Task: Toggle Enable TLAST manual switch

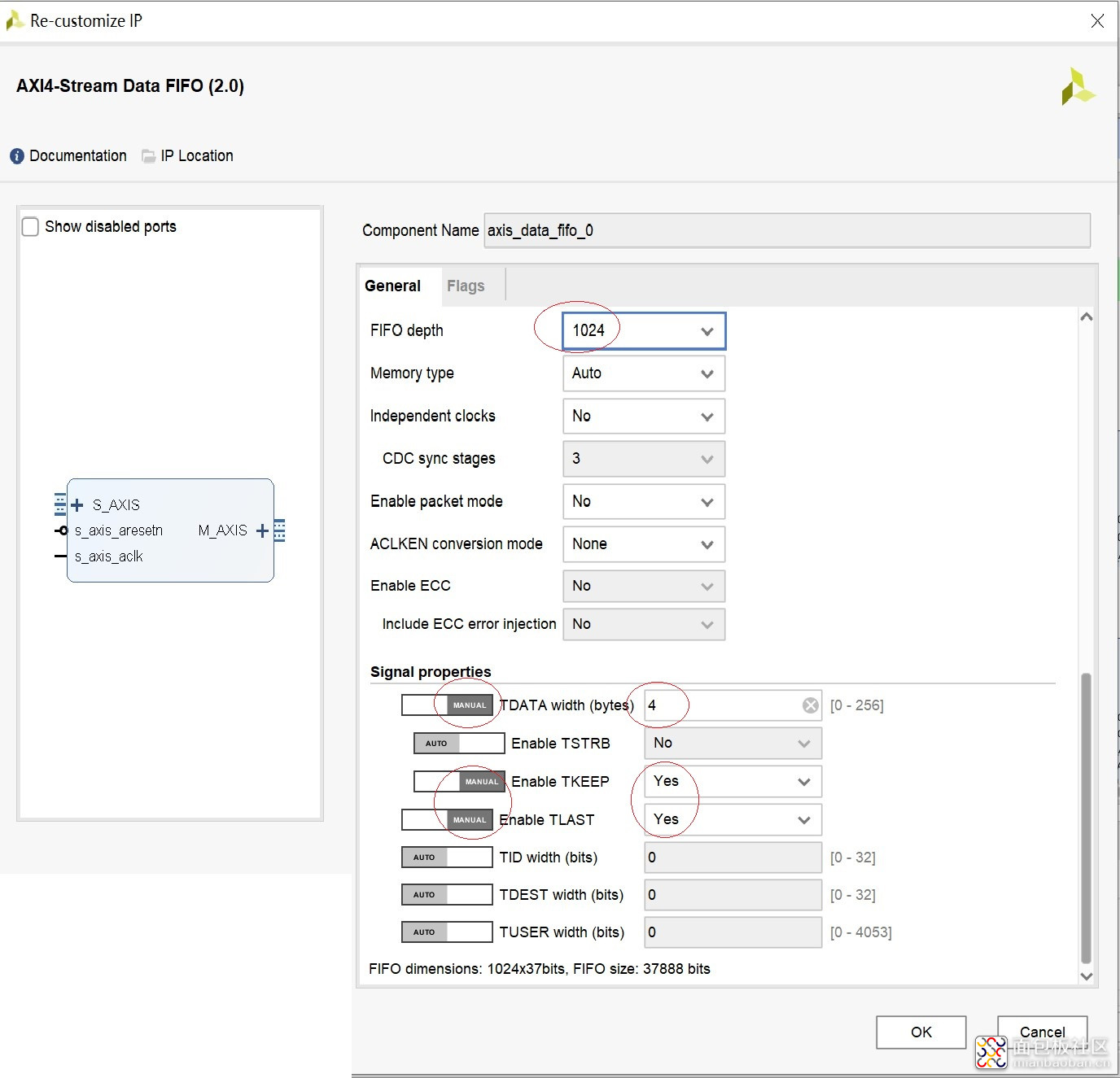Action: 447,820
